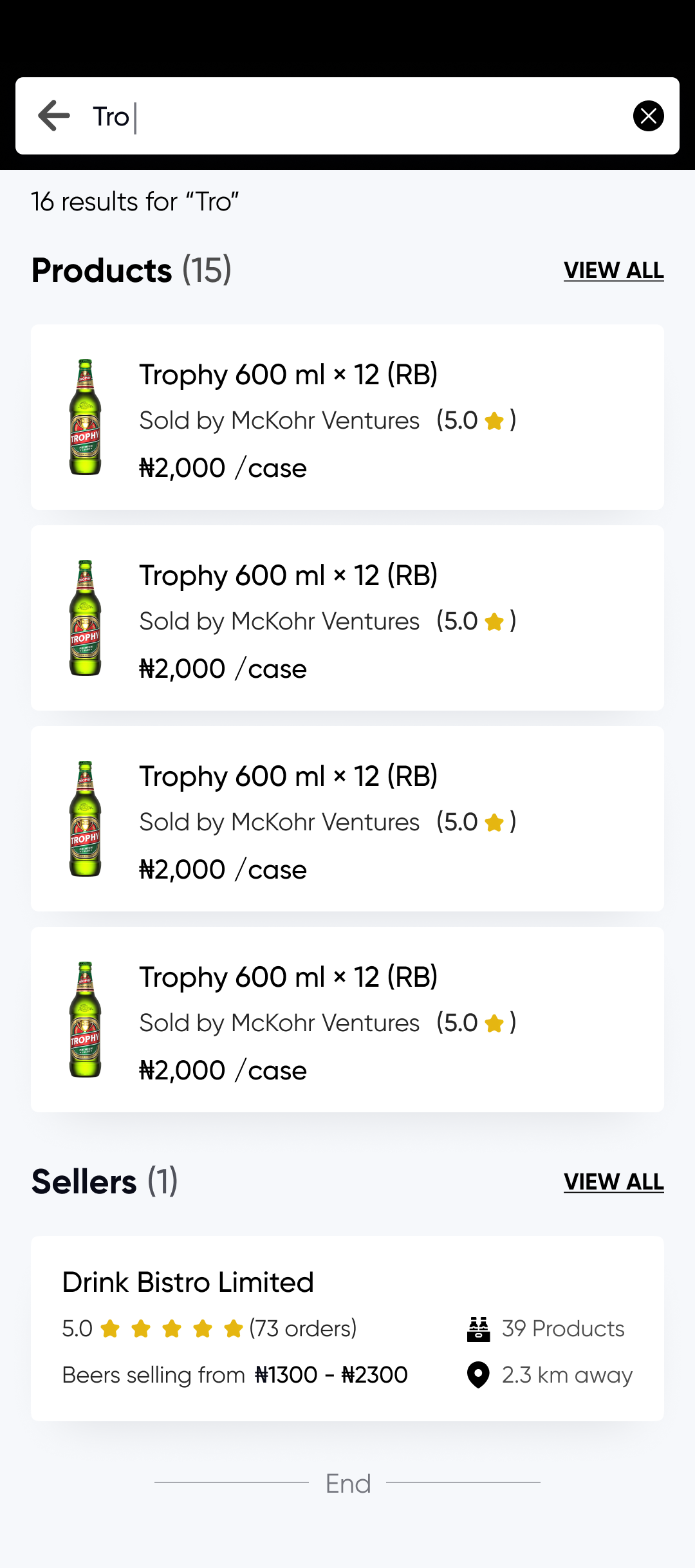This screenshot has width=695, height=1568.
Task: Select the second Trophy 600 ml product title
Action: (x=288, y=575)
